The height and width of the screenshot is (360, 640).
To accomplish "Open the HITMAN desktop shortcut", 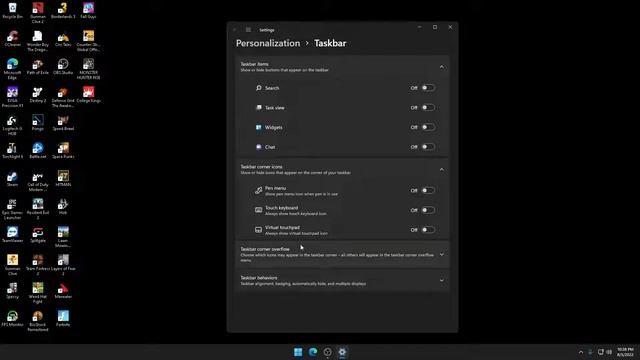I will (x=63, y=179).
